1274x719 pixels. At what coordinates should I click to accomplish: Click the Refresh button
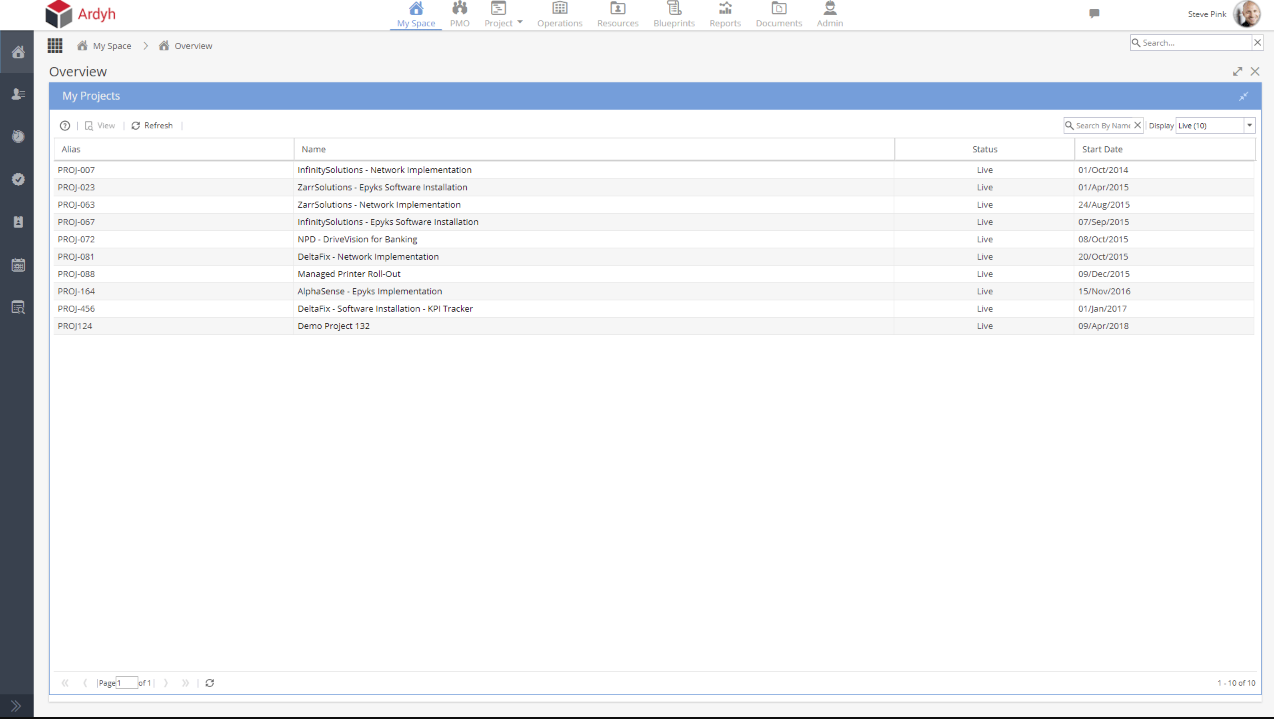(x=152, y=126)
